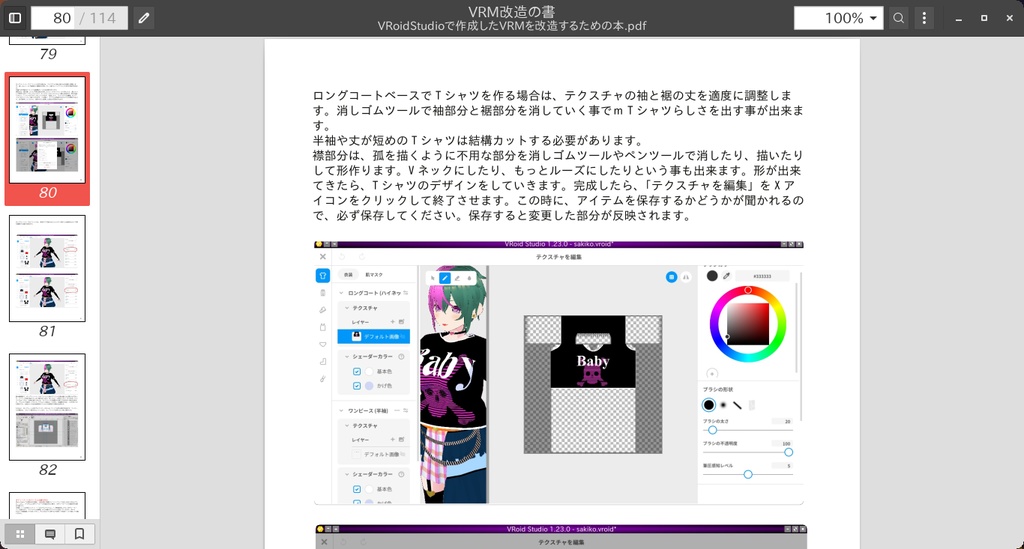The height and width of the screenshot is (549, 1024).
Task: Collapse lower シェーダーカラー group under ワンピース
Action: tap(347, 474)
